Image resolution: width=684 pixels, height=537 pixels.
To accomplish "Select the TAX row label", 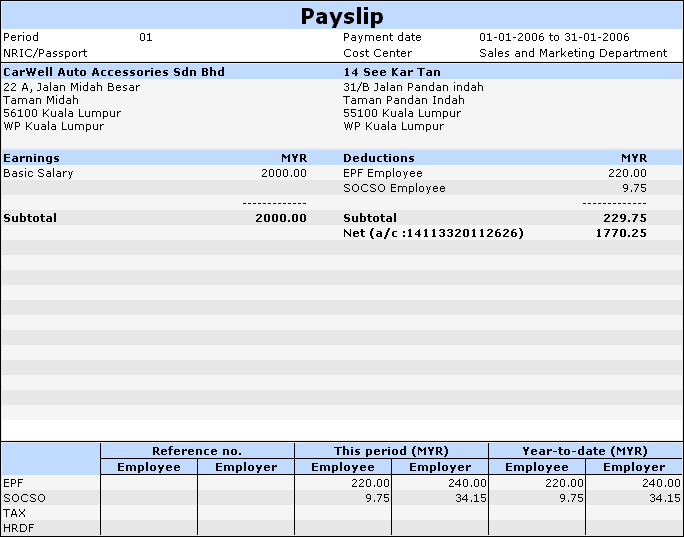I will pos(15,512).
